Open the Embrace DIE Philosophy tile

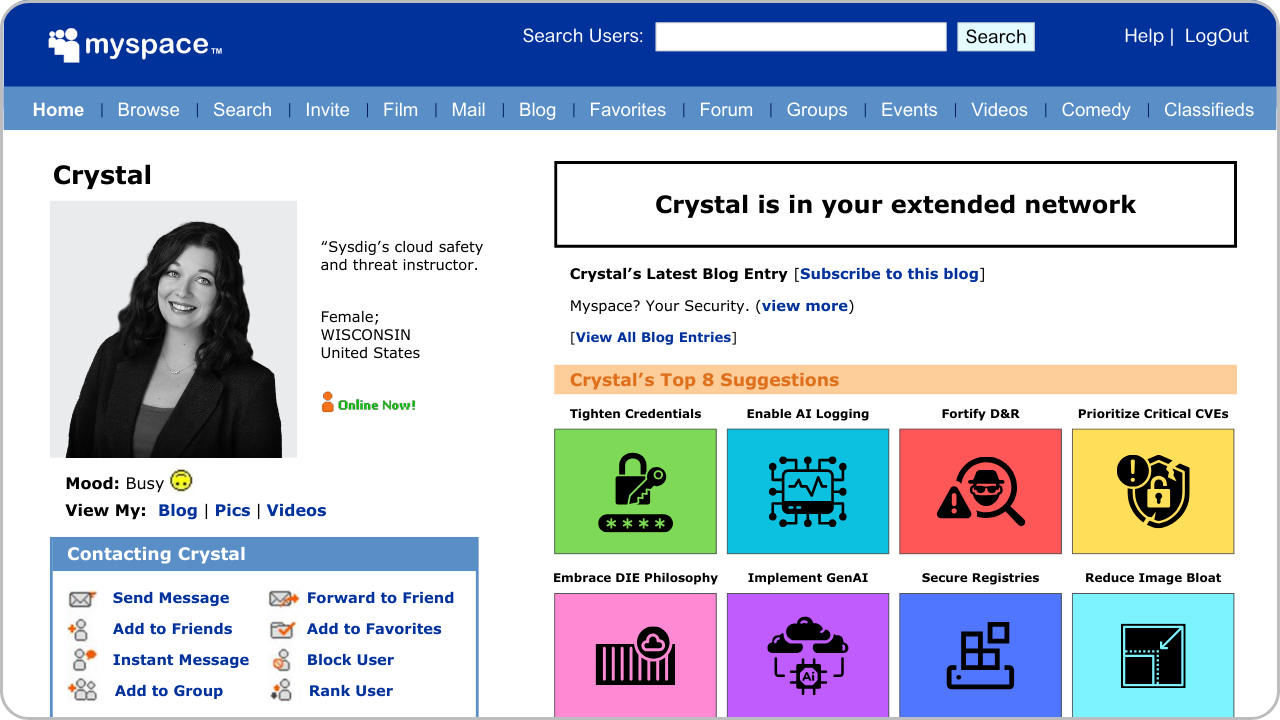click(x=635, y=654)
